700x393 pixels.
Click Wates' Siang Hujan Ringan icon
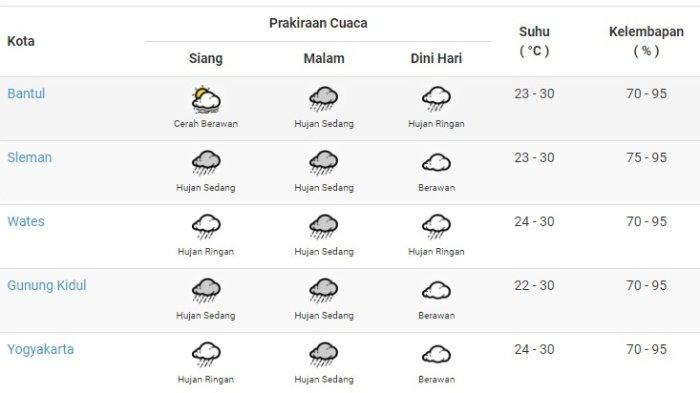[206, 227]
